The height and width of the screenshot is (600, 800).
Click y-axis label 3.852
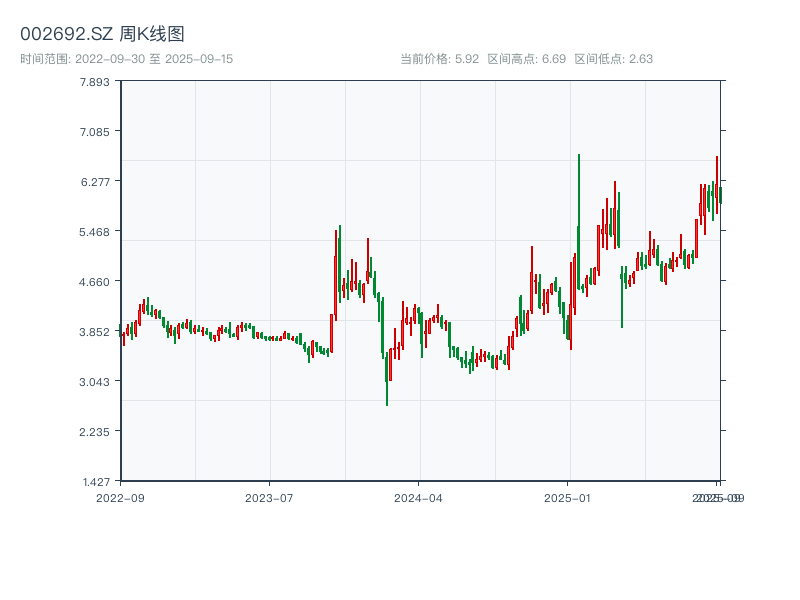94,332
